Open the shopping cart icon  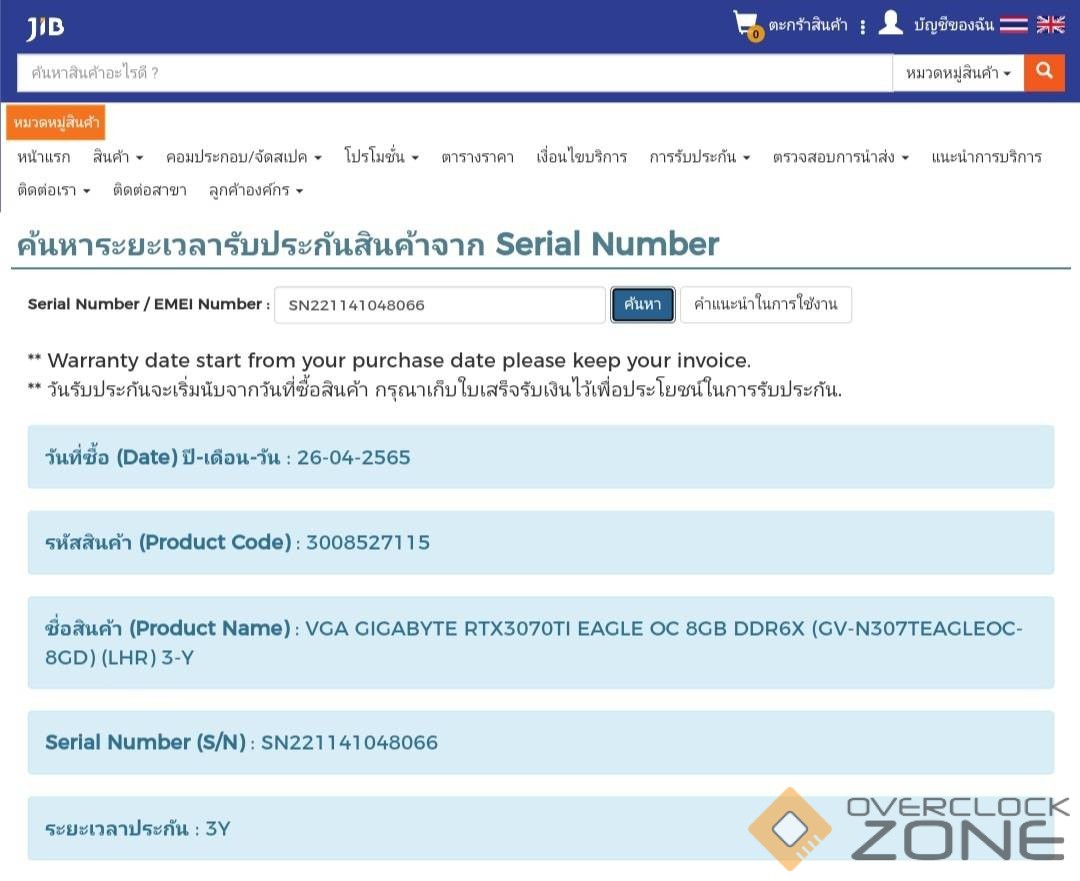pyautogui.click(x=747, y=25)
